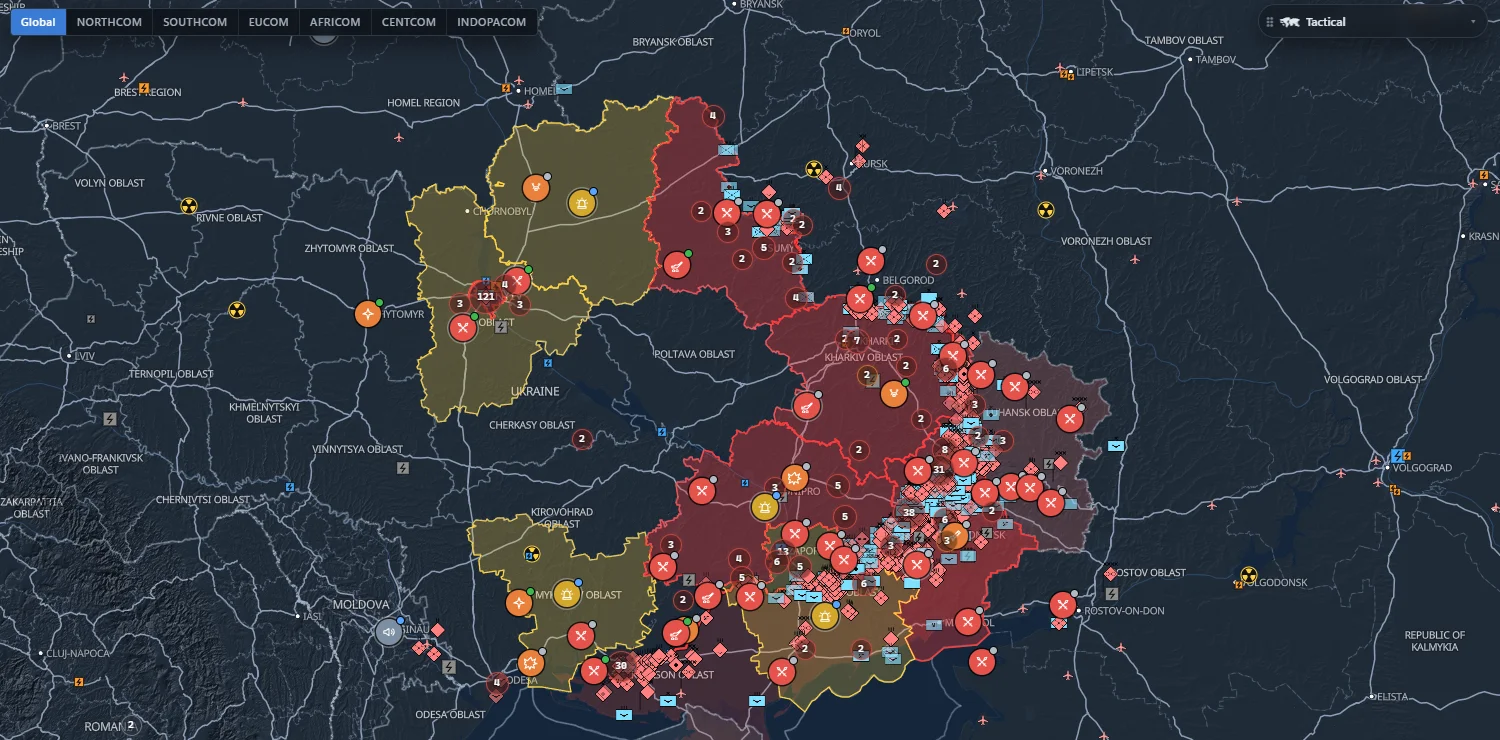This screenshot has width=1500, height=740.
Task: Select the gray lightning icon below Vinnytsya Oblast
Action: [x=403, y=467]
